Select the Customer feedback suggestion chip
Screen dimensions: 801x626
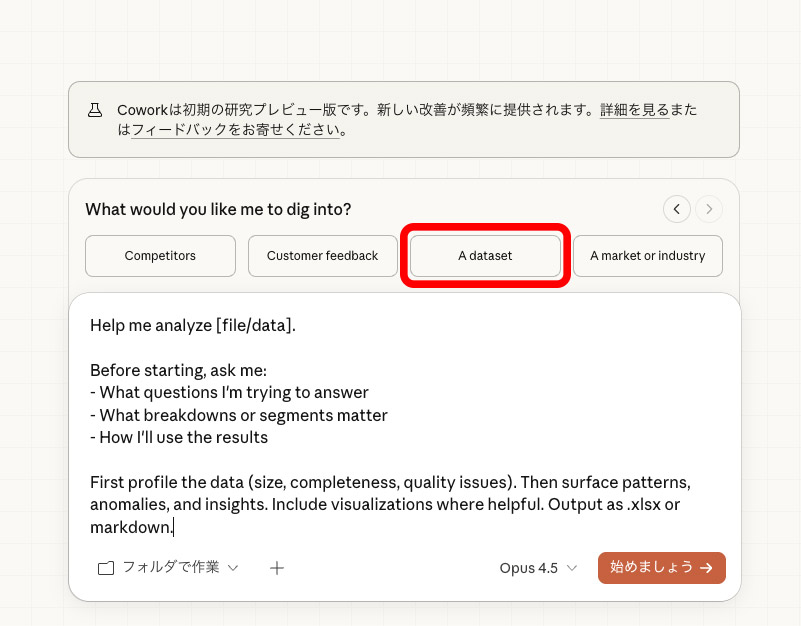tap(322, 255)
